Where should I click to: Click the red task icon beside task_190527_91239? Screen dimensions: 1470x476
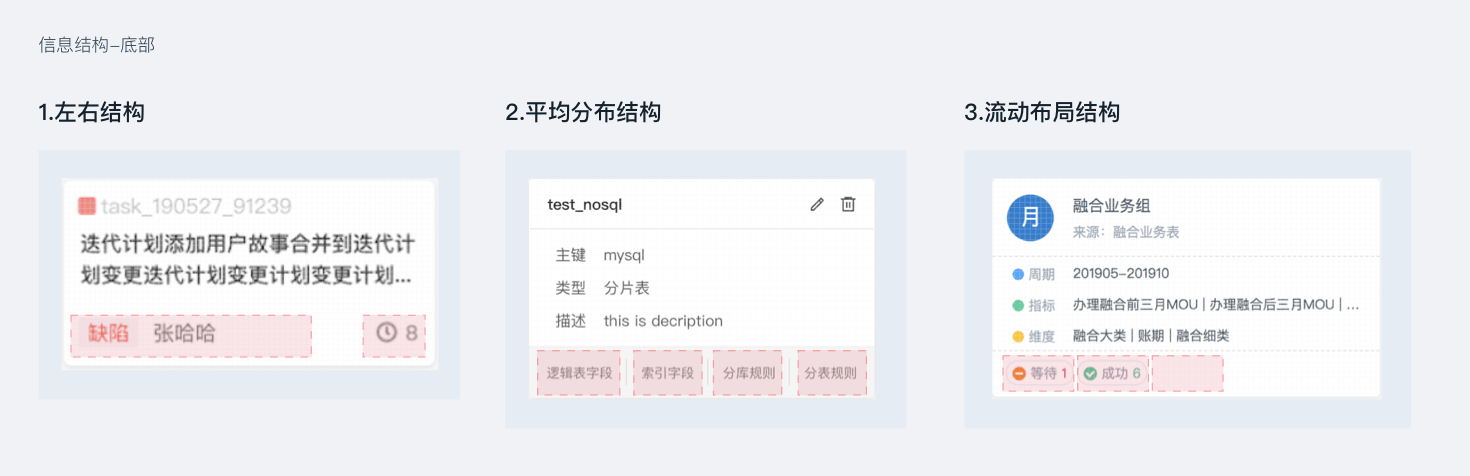tap(87, 206)
